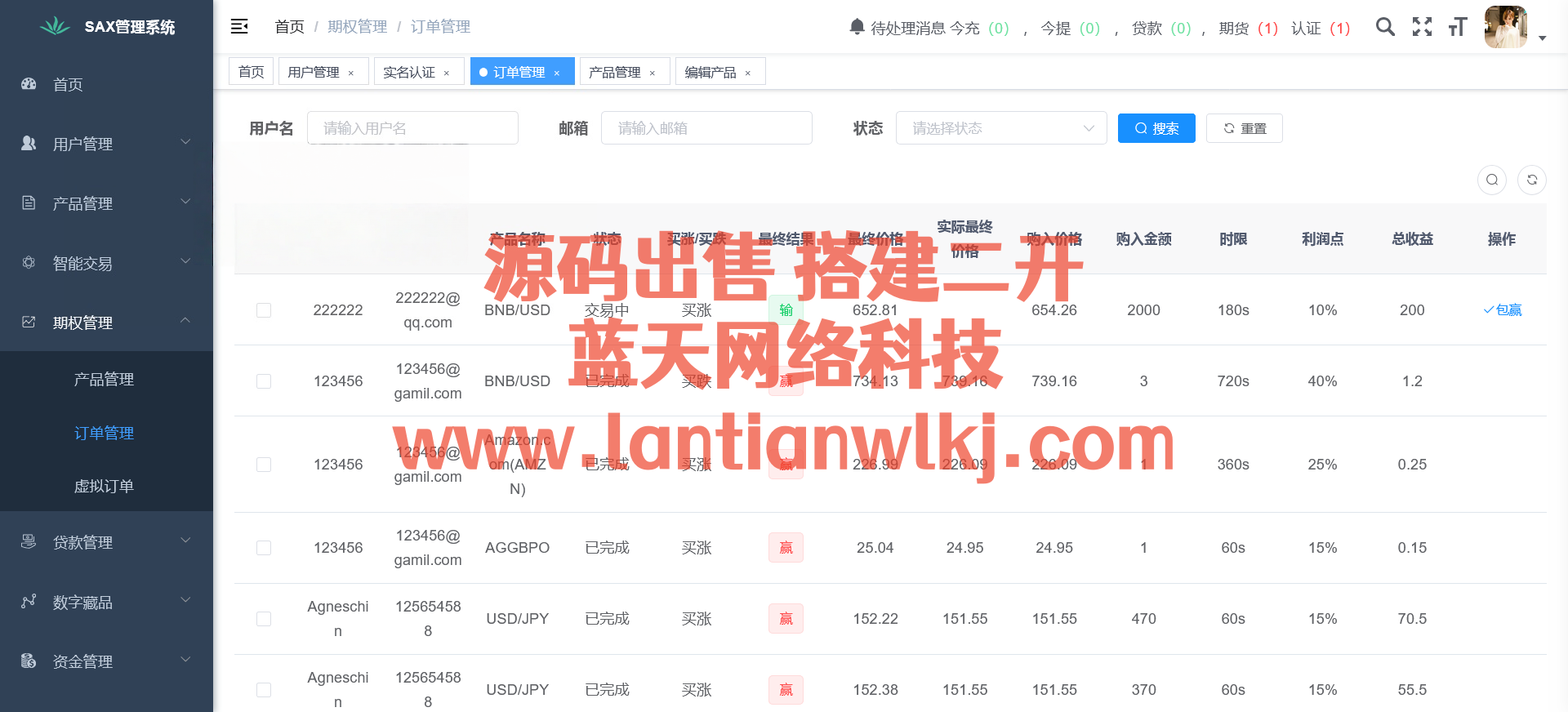Viewport: 1568px width, 712px height.
Task: Click the 包赢 link in first row
Action: pos(1503,310)
